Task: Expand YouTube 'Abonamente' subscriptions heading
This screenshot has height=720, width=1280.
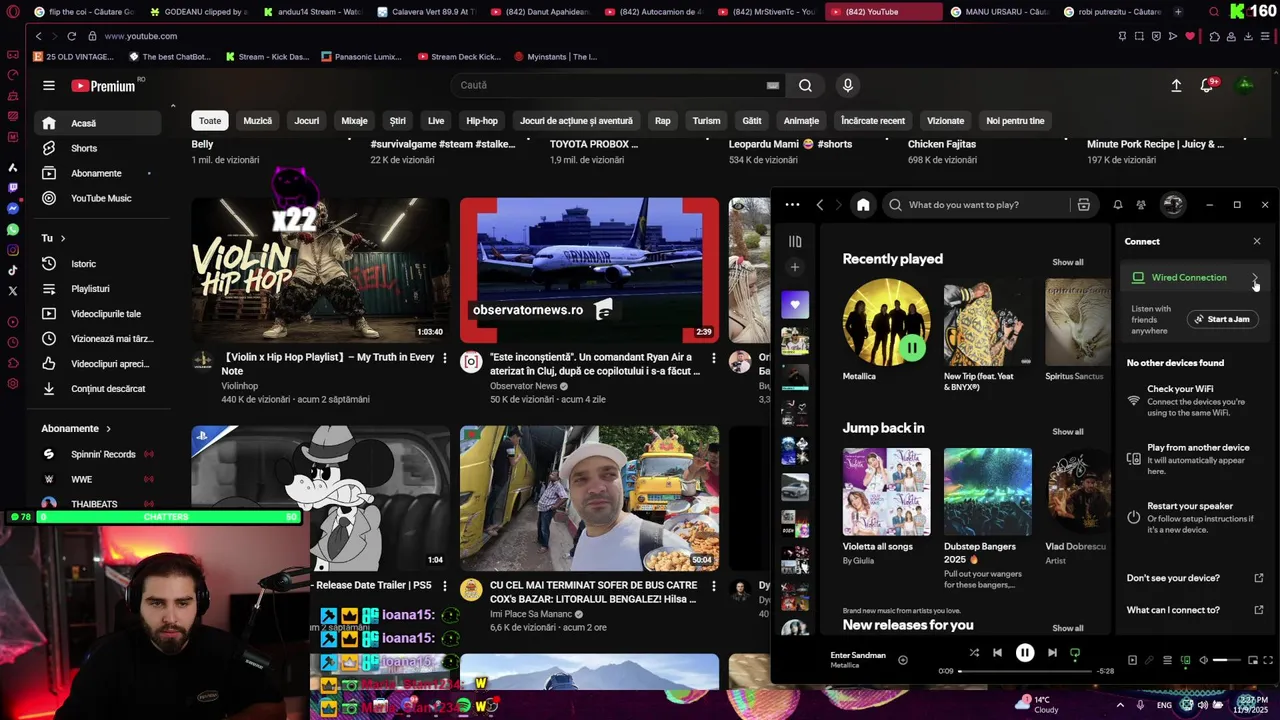Action: point(76,428)
